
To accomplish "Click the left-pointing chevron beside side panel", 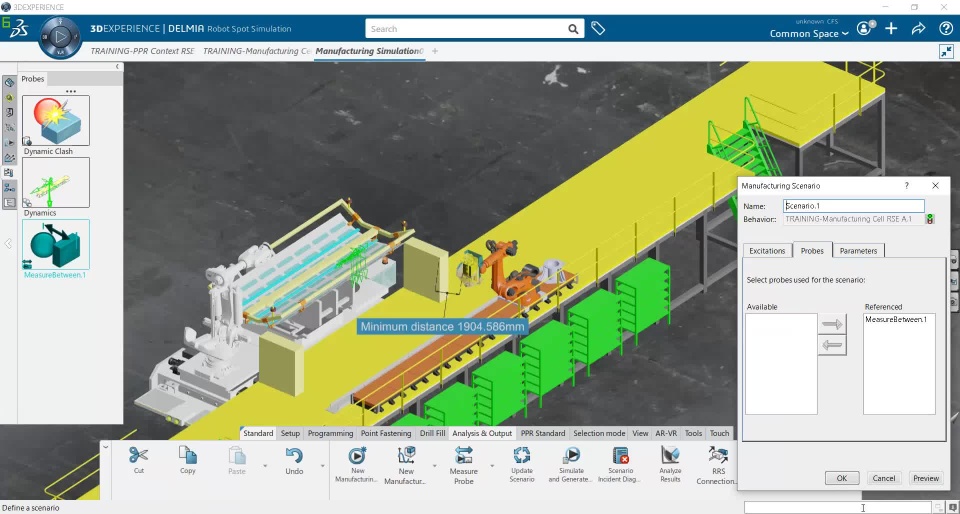I will point(8,244).
